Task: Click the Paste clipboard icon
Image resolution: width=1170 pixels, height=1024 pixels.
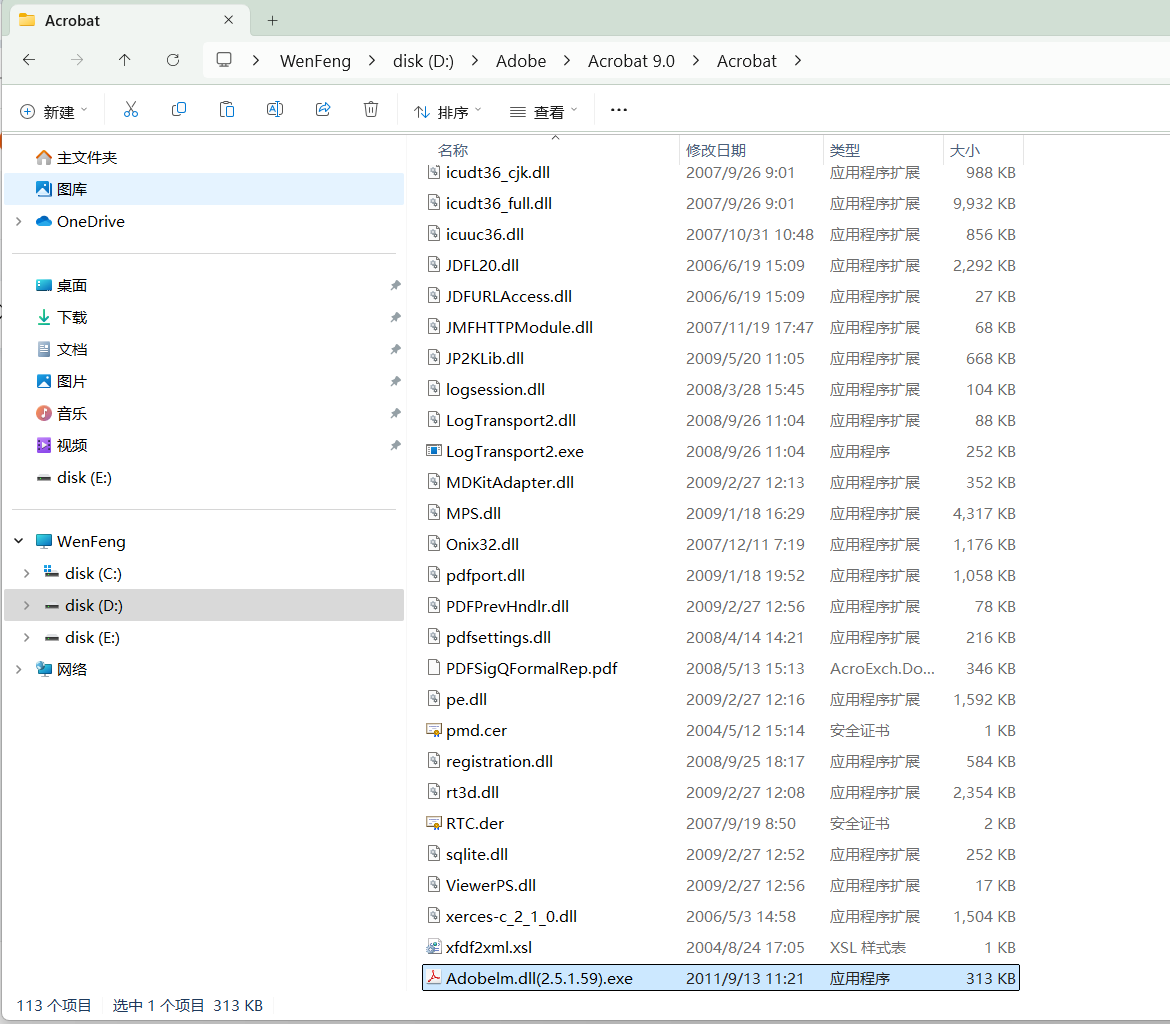Action: click(x=227, y=110)
